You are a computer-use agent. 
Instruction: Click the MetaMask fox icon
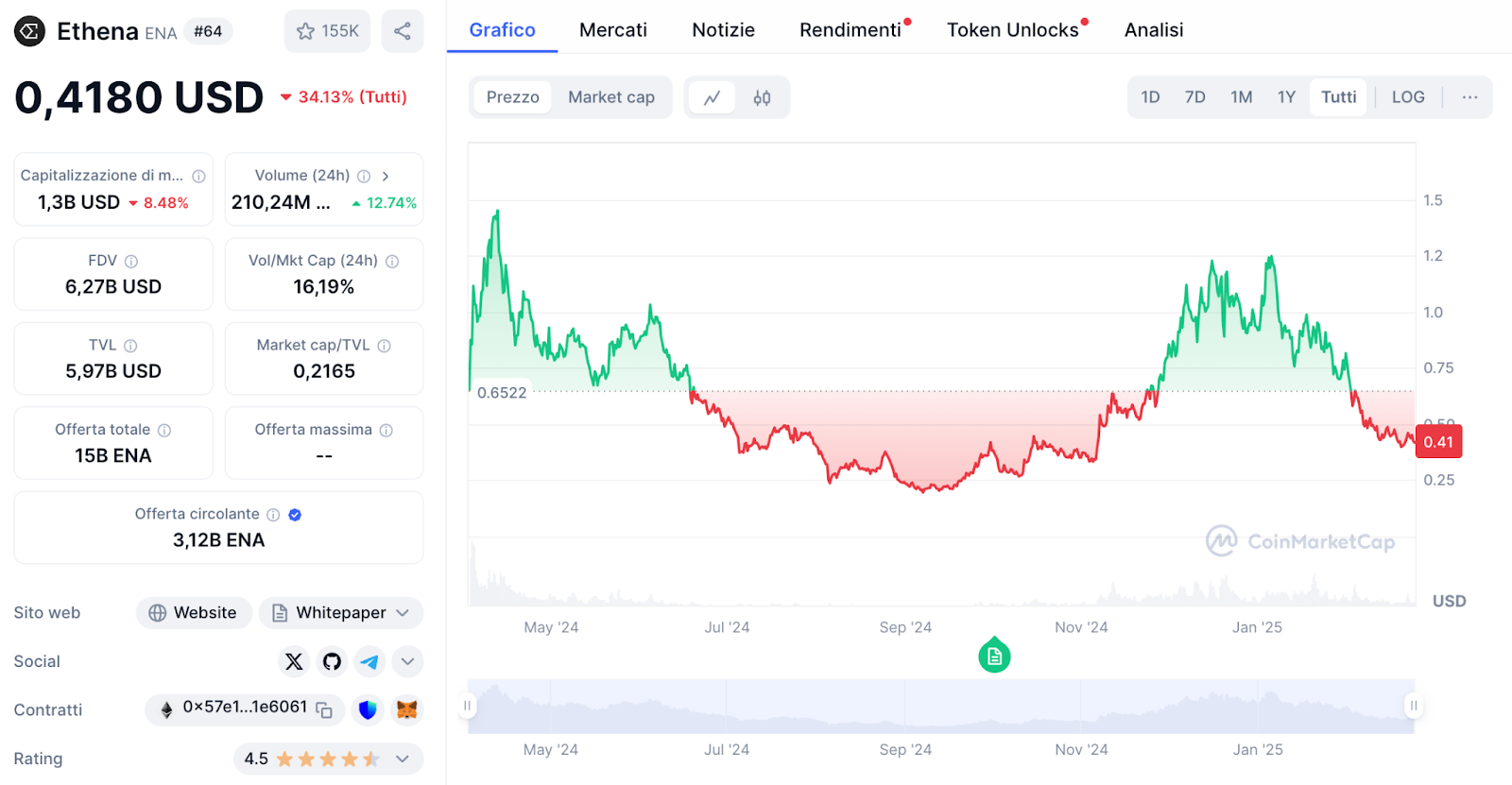pos(406,709)
